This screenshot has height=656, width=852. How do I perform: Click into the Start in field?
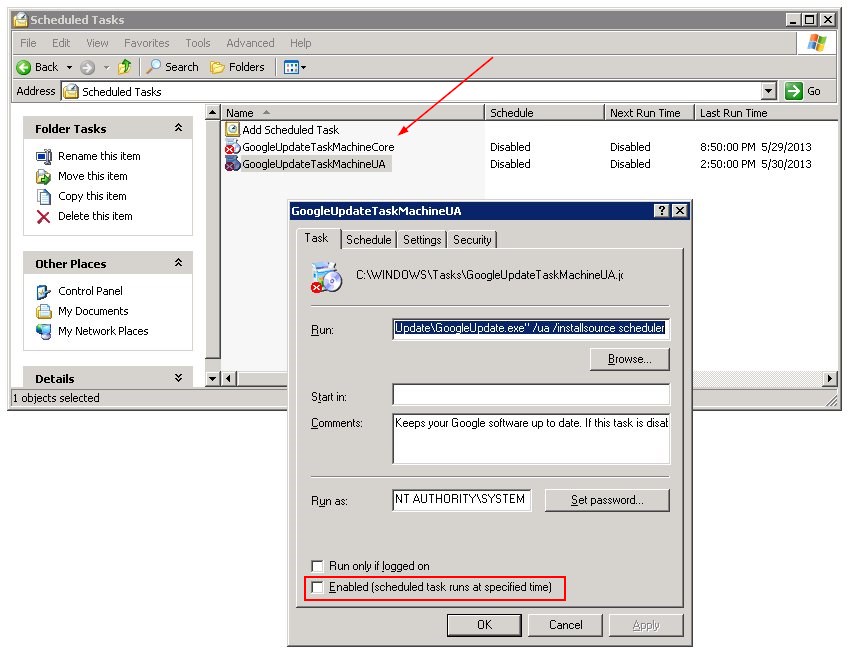pyautogui.click(x=531, y=395)
